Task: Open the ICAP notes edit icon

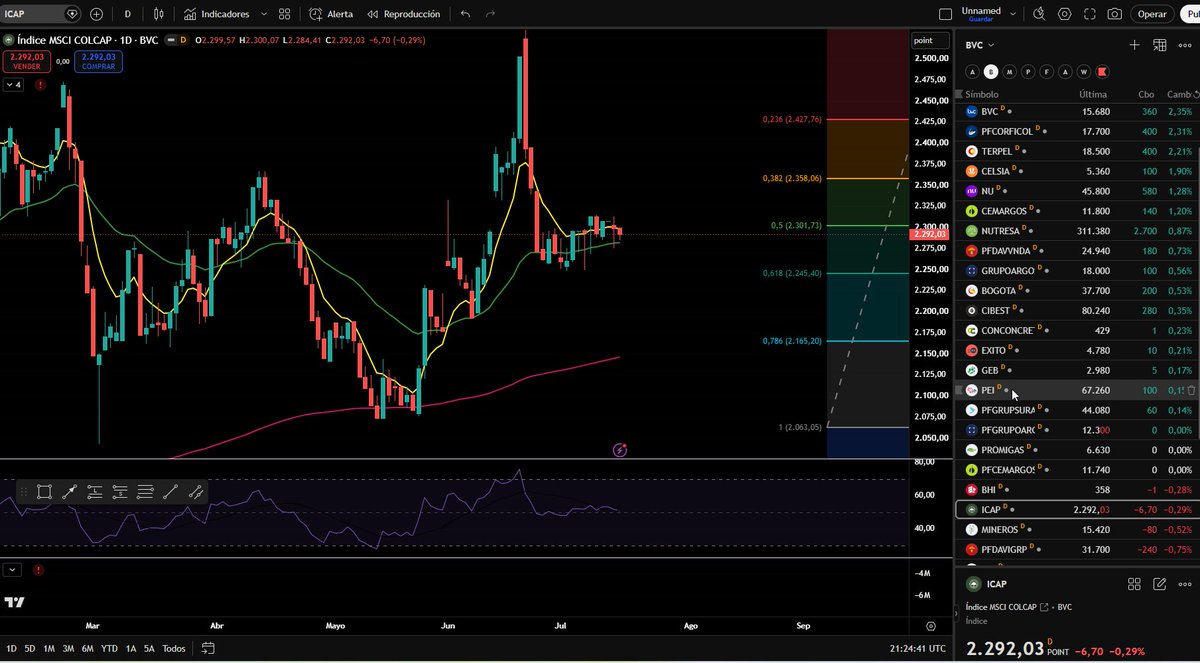Action: pos(1160,584)
